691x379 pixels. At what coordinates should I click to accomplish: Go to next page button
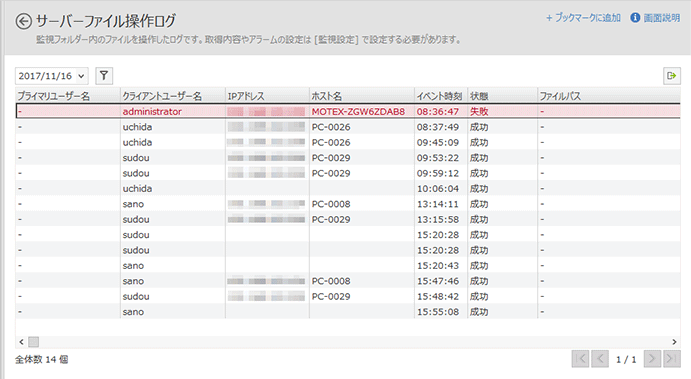click(x=652, y=359)
